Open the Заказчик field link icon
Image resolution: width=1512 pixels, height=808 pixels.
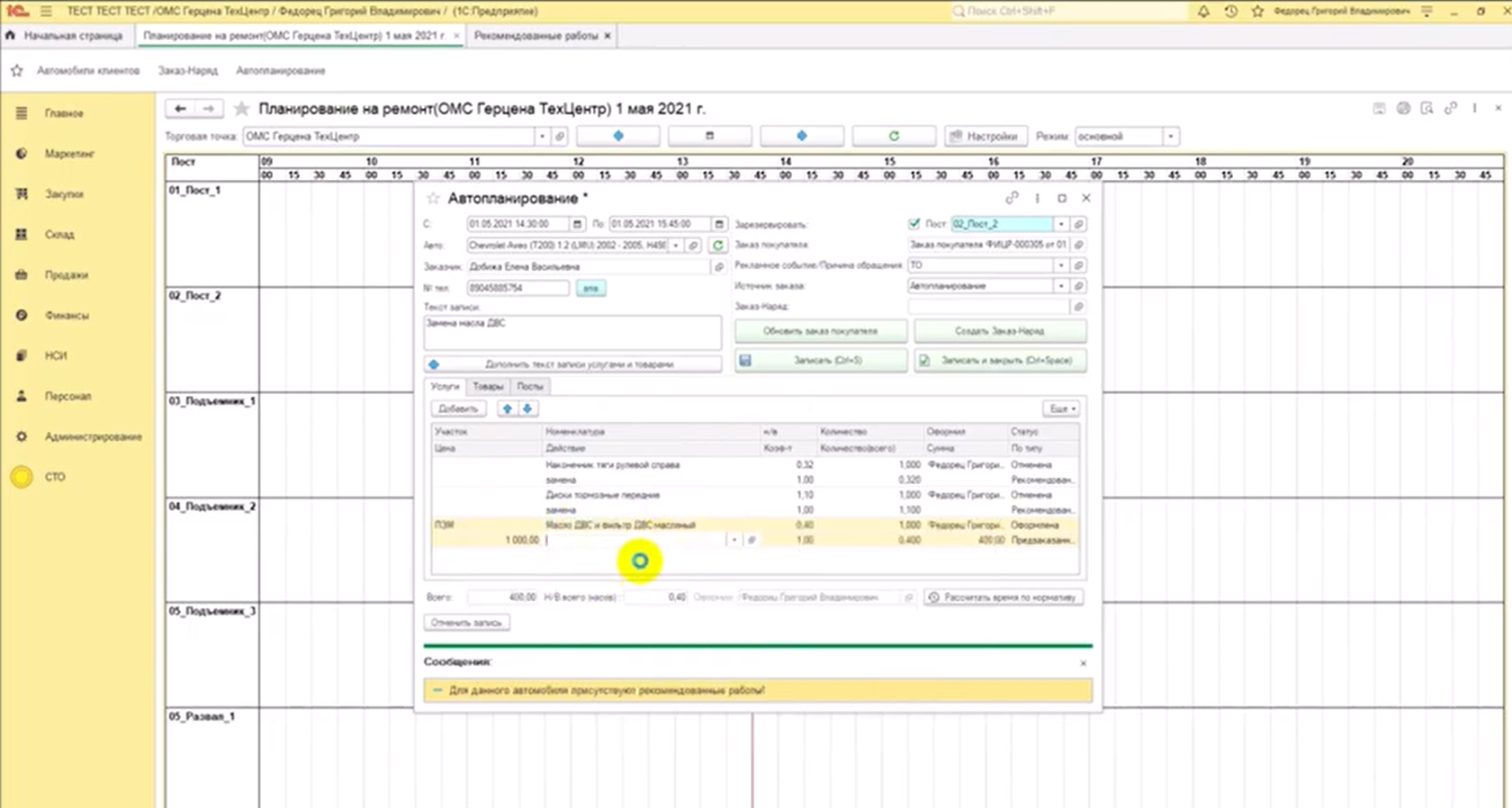coord(718,266)
